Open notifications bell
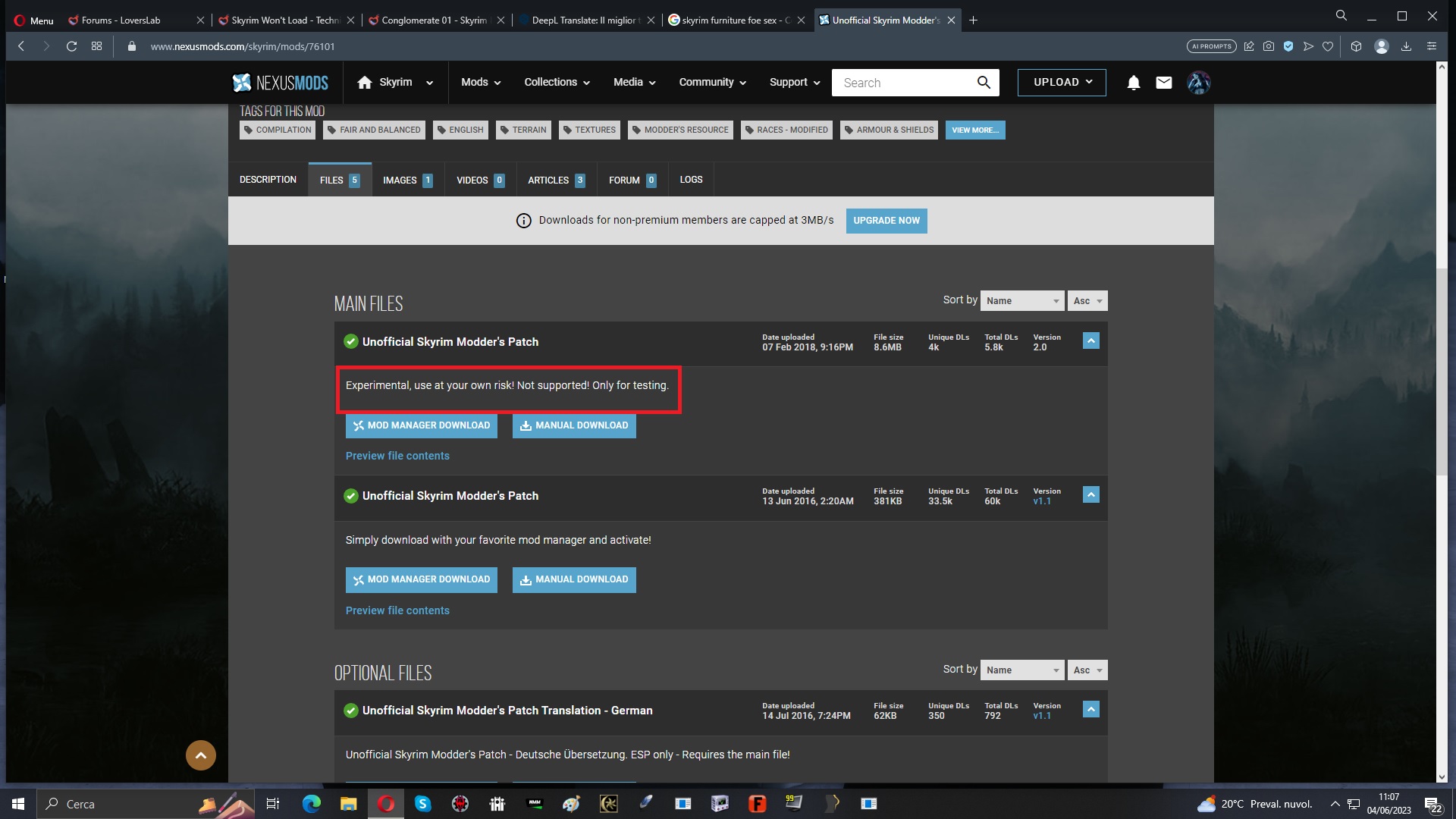This screenshot has height=819, width=1456. [1133, 83]
